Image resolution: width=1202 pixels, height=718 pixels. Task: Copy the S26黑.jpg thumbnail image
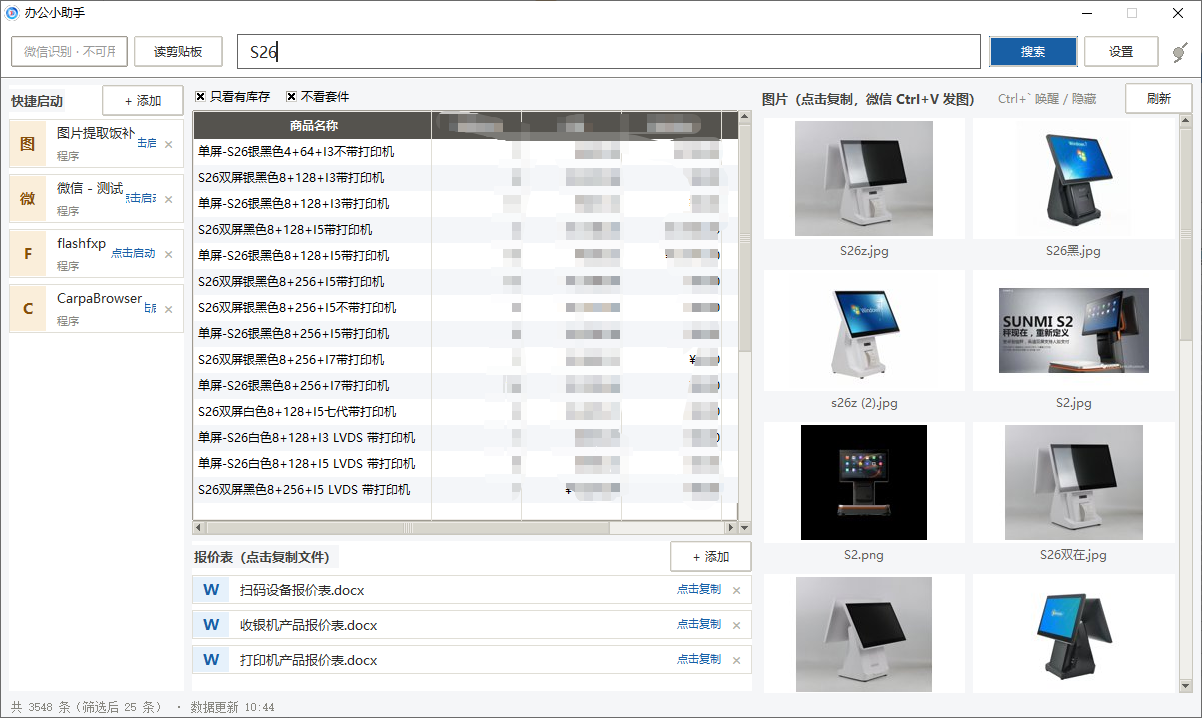1073,179
